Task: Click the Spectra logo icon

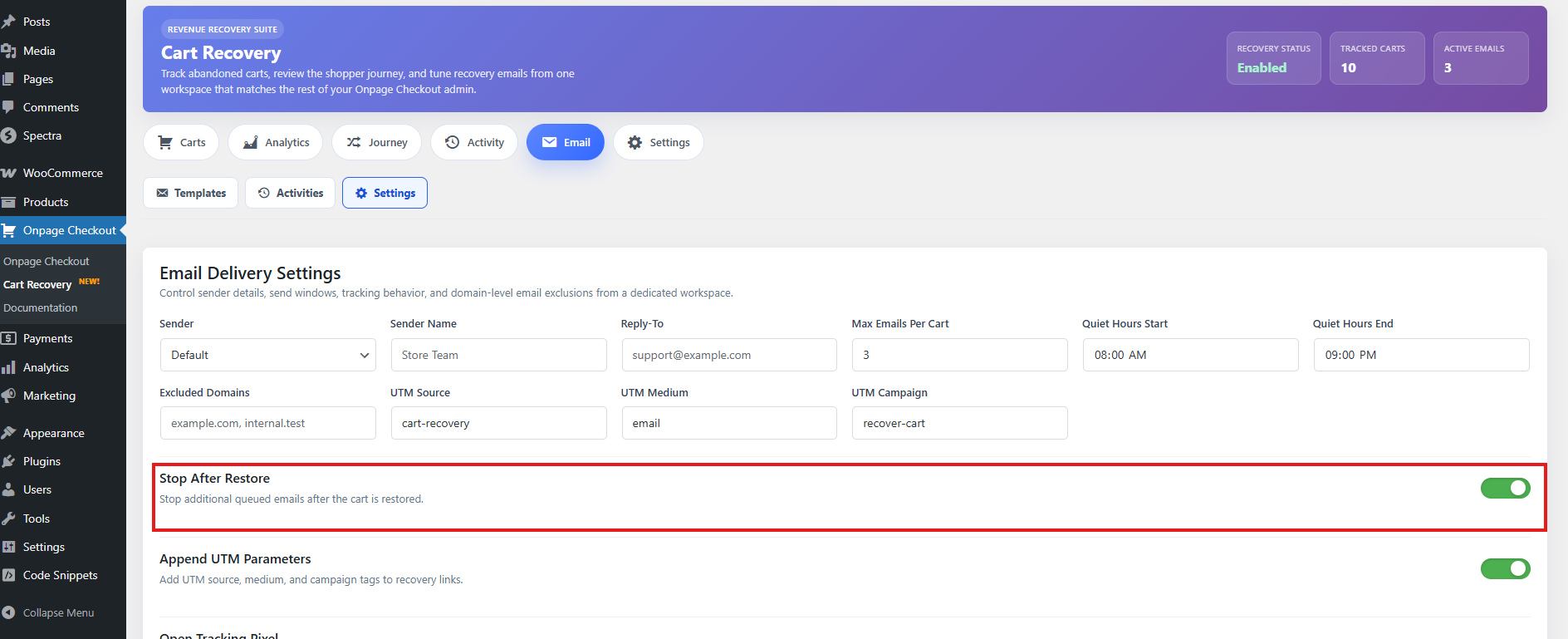Action: 8,135
